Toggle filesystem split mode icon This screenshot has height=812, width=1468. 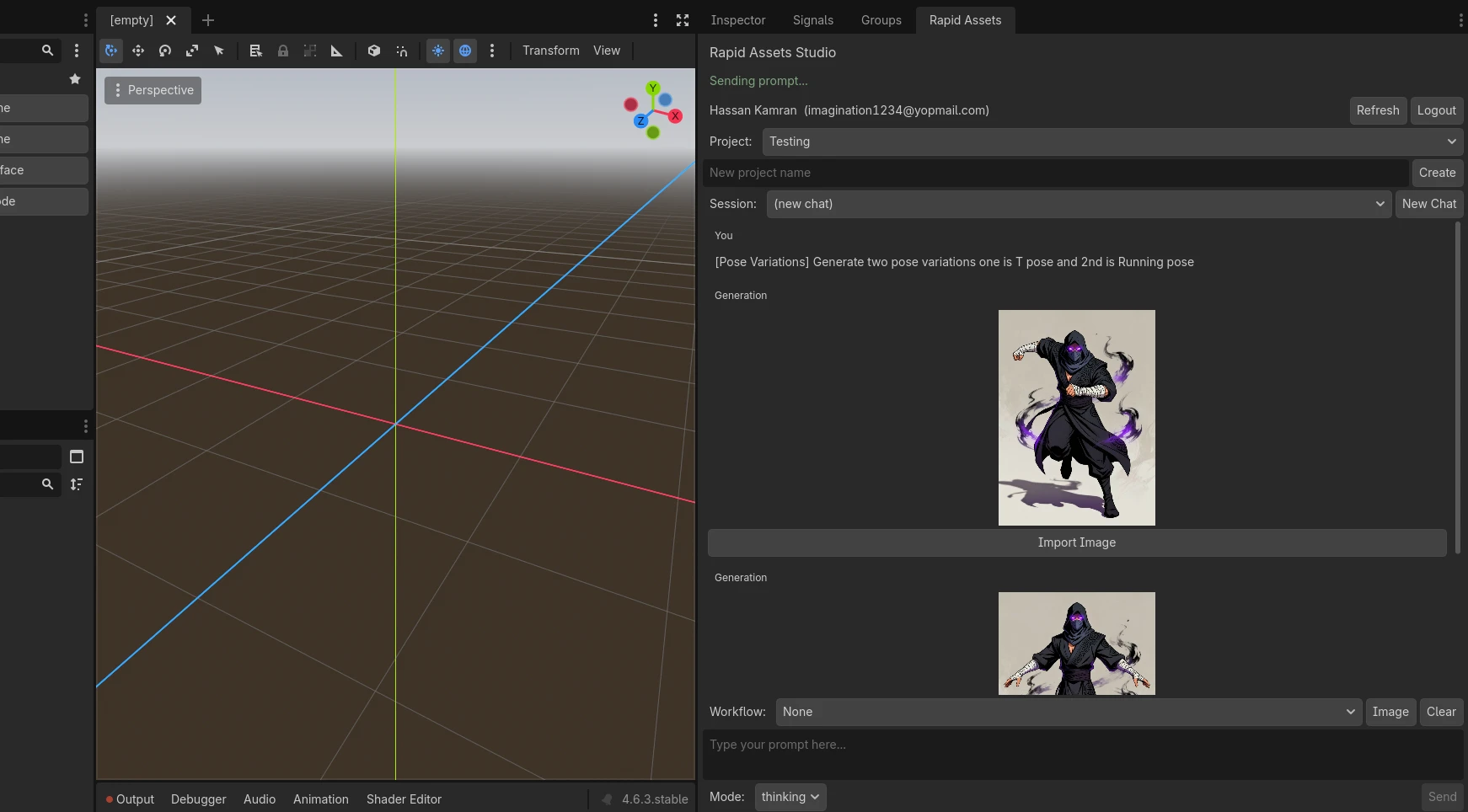pyautogui.click(x=77, y=457)
